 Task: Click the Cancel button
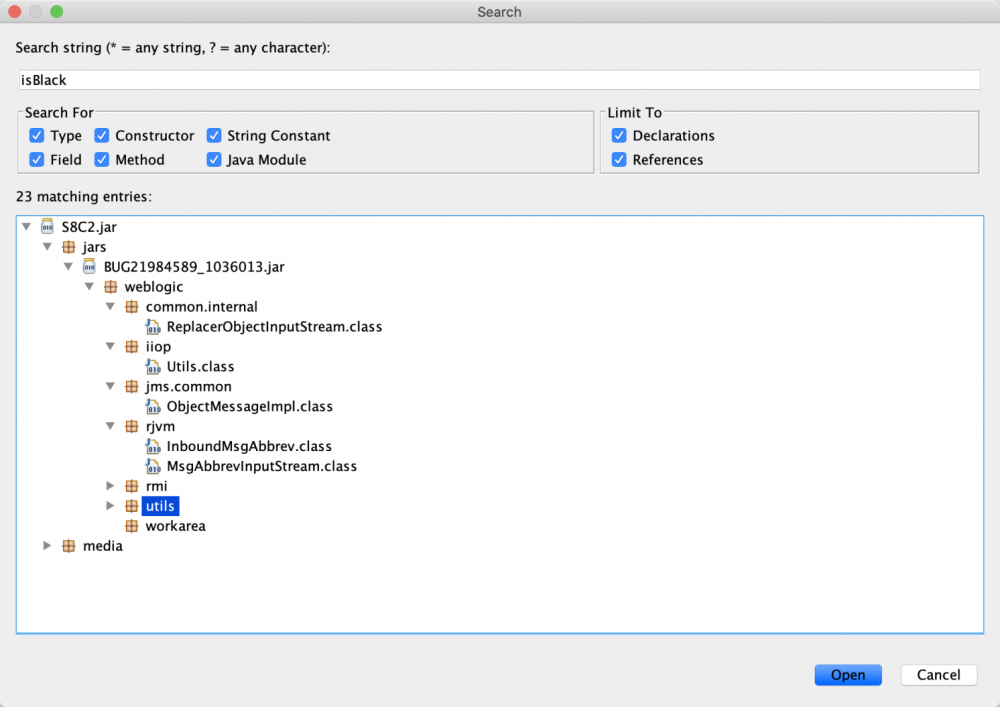click(938, 674)
